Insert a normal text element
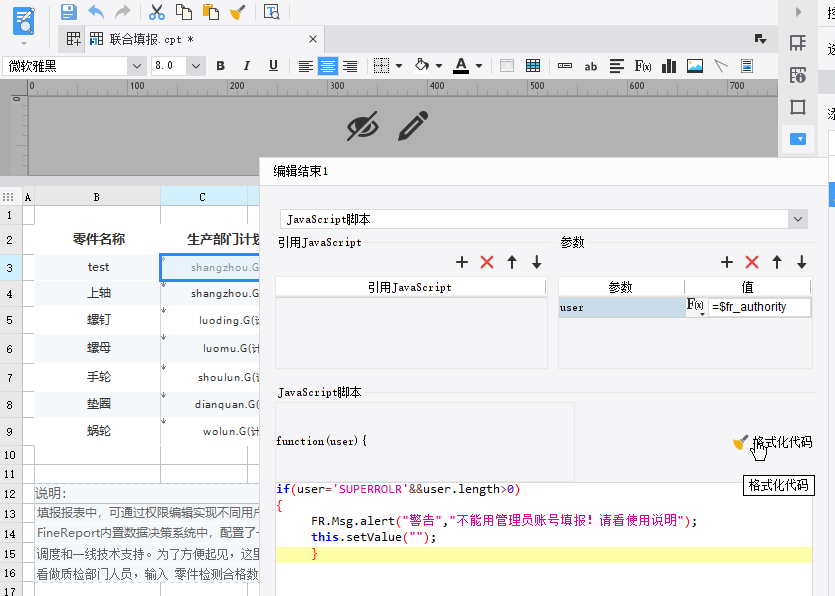 [x=565, y=66]
